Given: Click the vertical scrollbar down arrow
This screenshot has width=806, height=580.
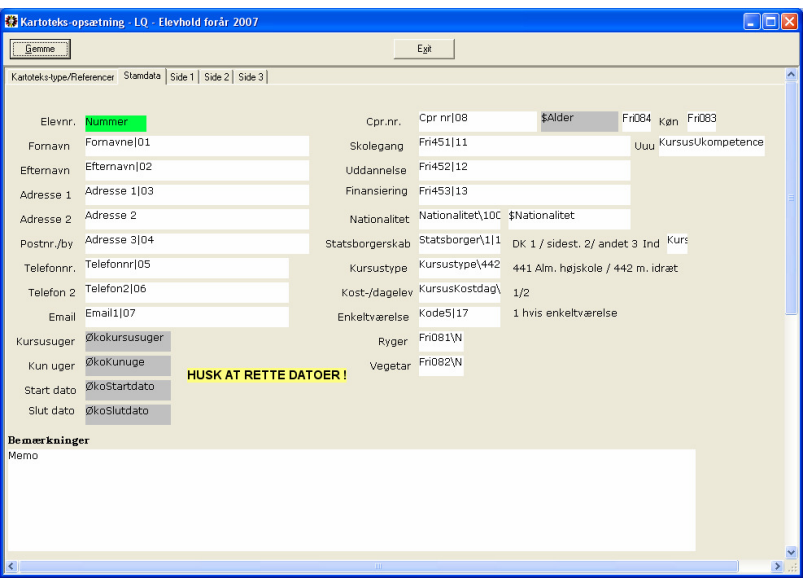Looking at the screenshot, I should point(791,552).
